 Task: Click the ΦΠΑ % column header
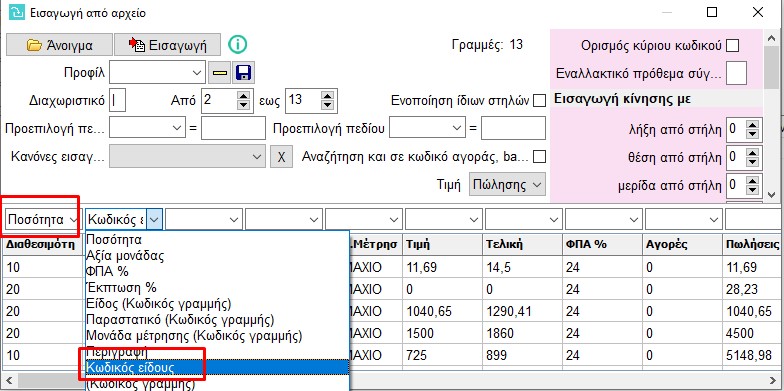coord(602,244)
